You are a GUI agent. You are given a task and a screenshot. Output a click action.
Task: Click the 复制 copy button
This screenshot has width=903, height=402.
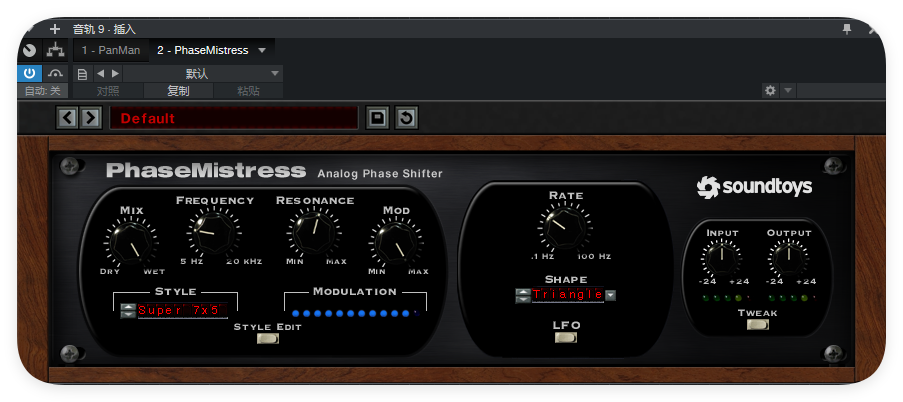pos(178,91)
